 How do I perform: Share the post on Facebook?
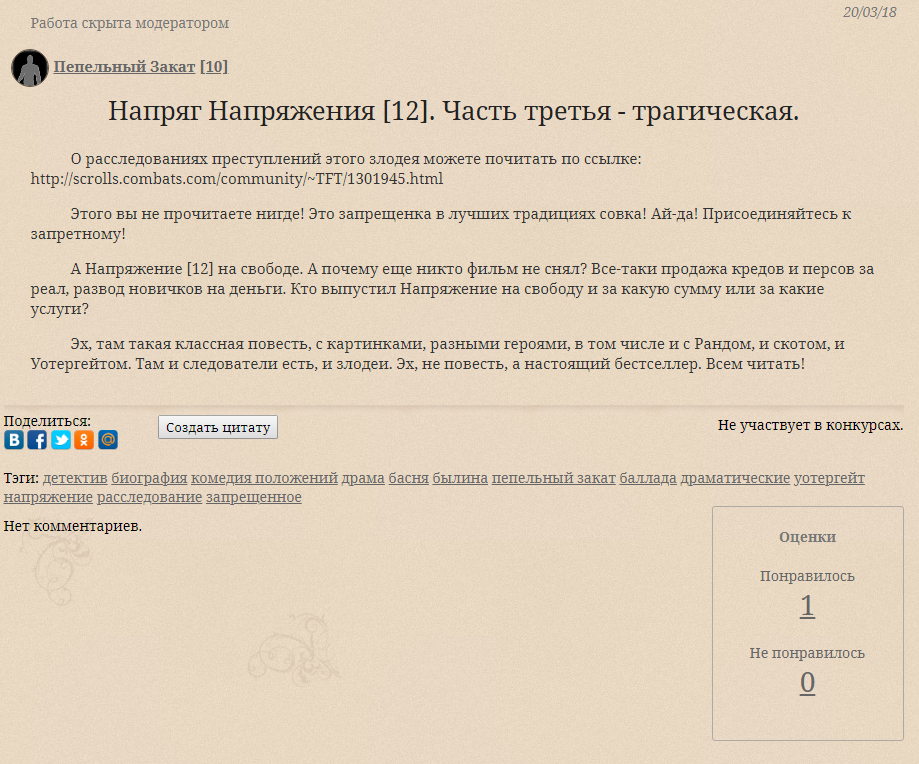pos(38,439)
